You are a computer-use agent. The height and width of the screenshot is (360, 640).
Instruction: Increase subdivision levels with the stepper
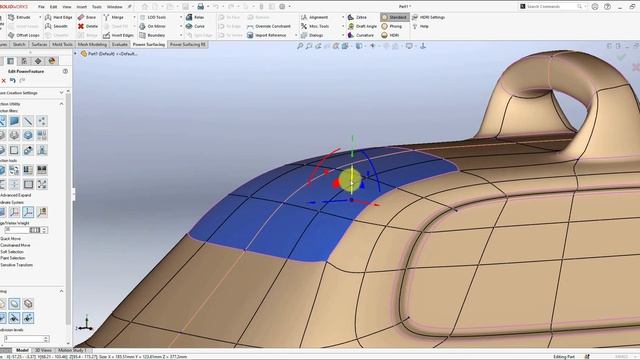[x=46, y=337]
